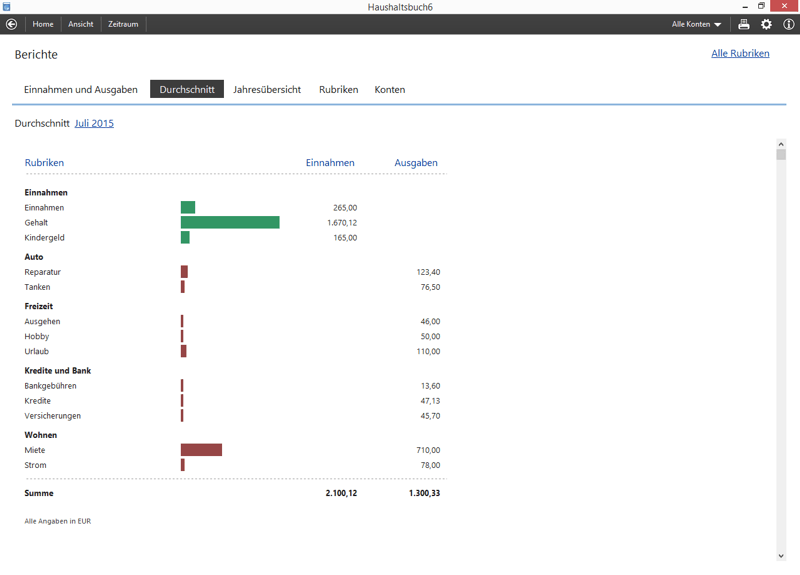Screen dimensions: 800x575
Task: Click the scrollbar up arrow
Action: [781, 144]
